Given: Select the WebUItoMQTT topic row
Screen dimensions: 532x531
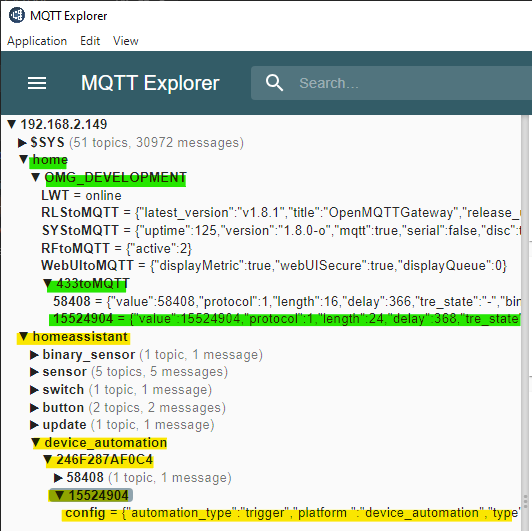Looking at the screenshot, I should pyautogui.click(x=274, y=266).
